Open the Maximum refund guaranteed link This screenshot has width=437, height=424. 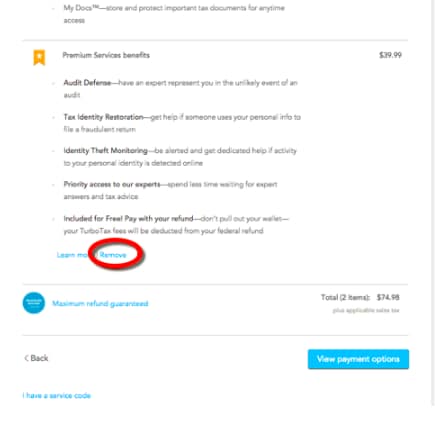(x=100, y=303)
